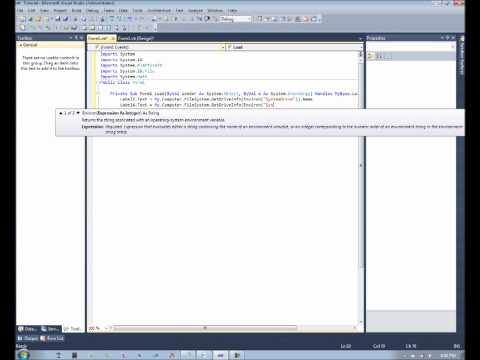
Task: Open the Debug menu
Action: pos(92,11)
